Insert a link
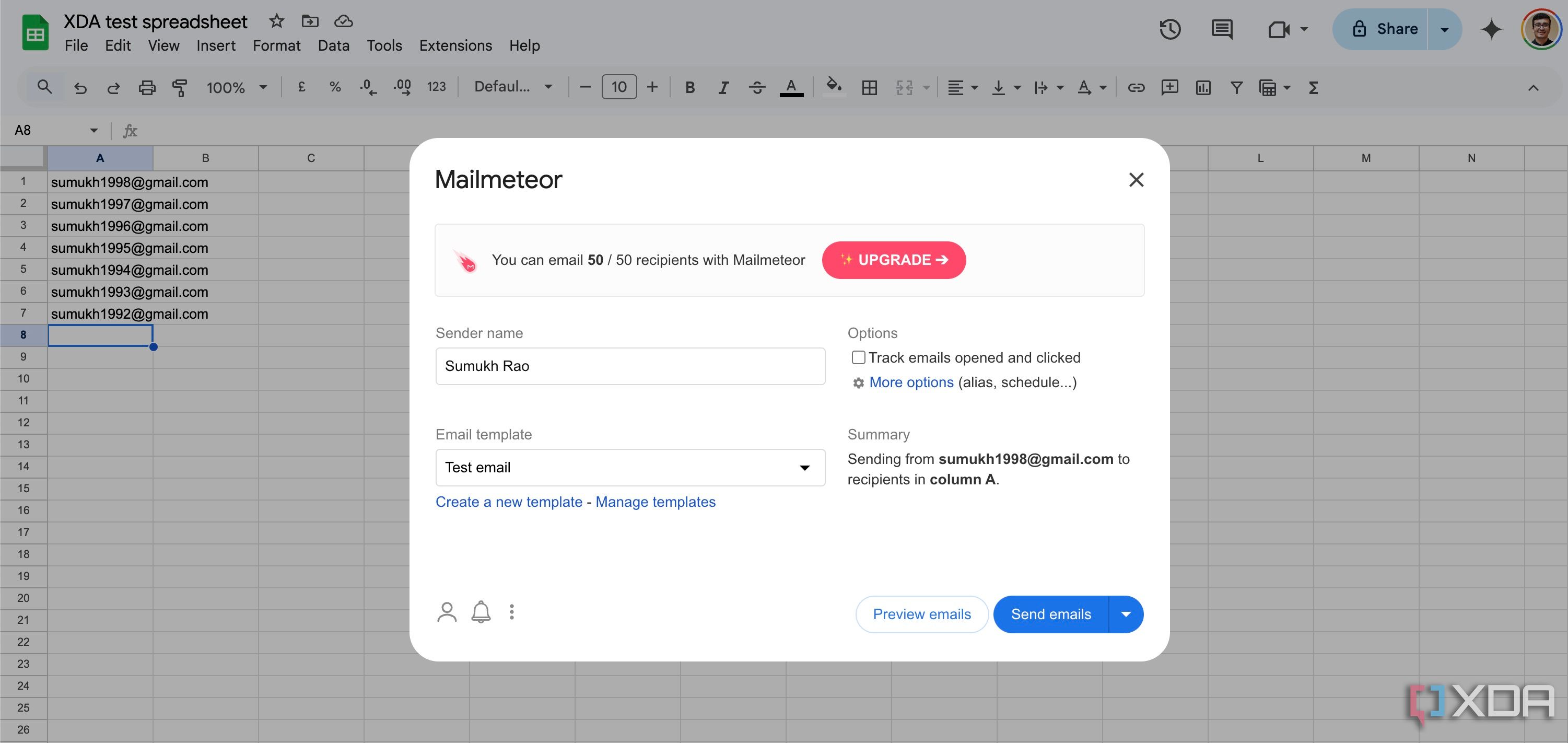1568x743 pixels. (1136, 88)
